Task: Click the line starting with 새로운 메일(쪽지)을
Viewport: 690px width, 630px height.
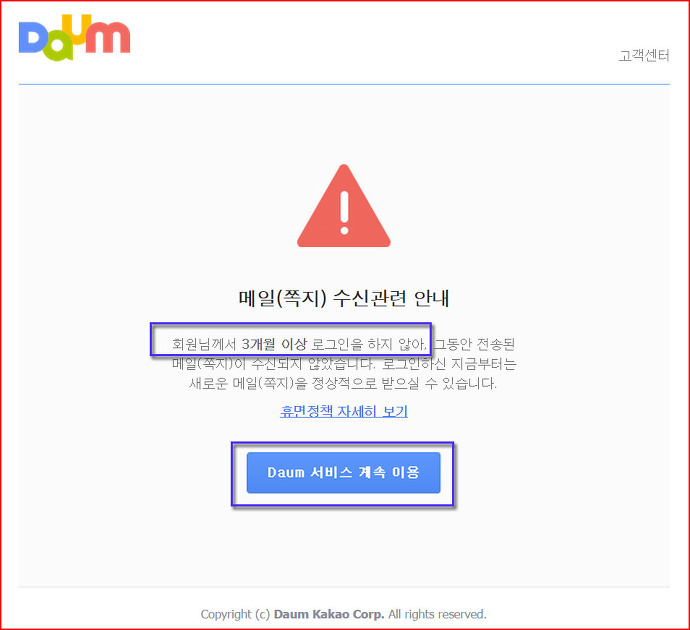Action: click(343, 384)
